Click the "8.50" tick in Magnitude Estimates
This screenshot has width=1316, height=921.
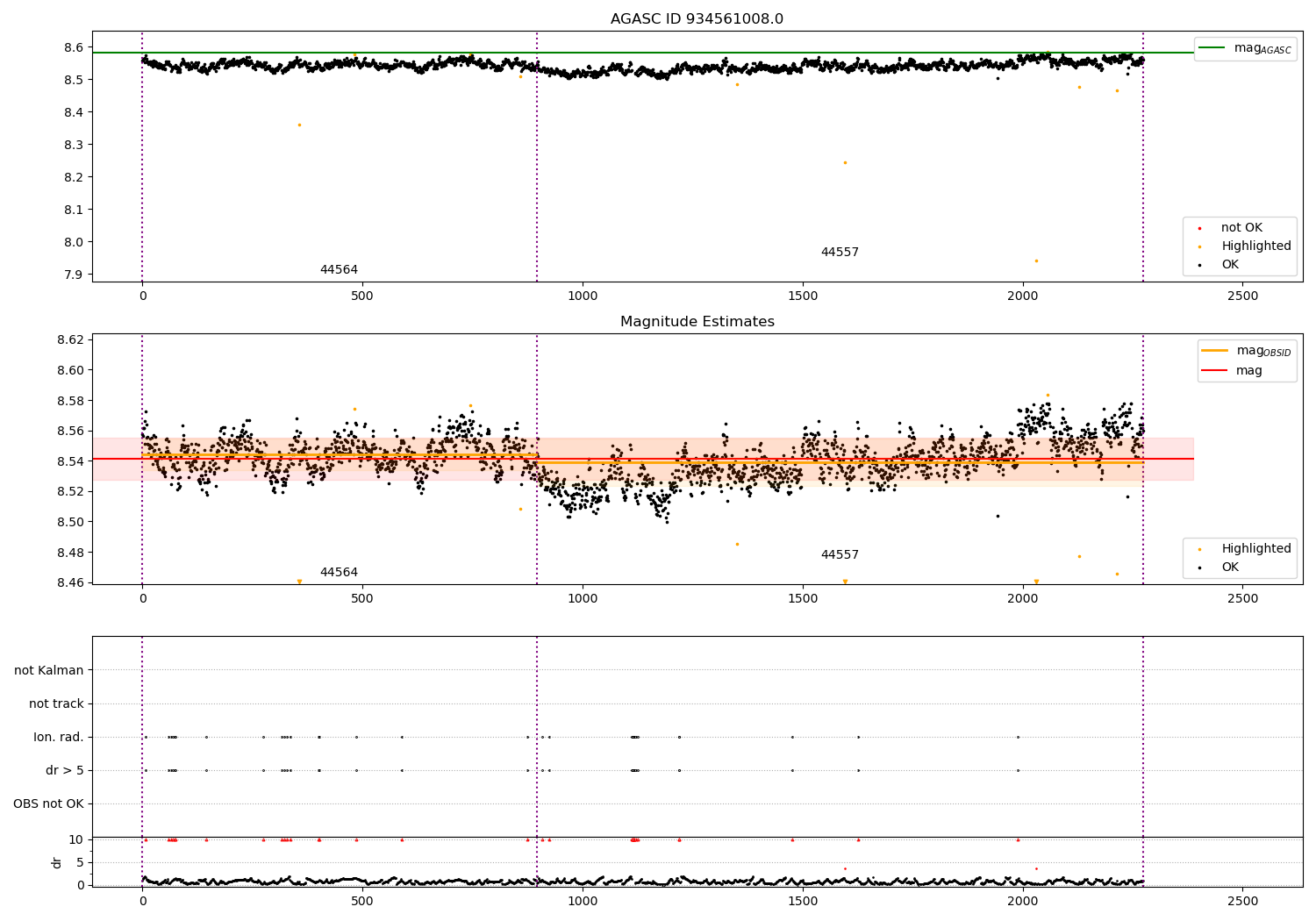click(71, 522)
